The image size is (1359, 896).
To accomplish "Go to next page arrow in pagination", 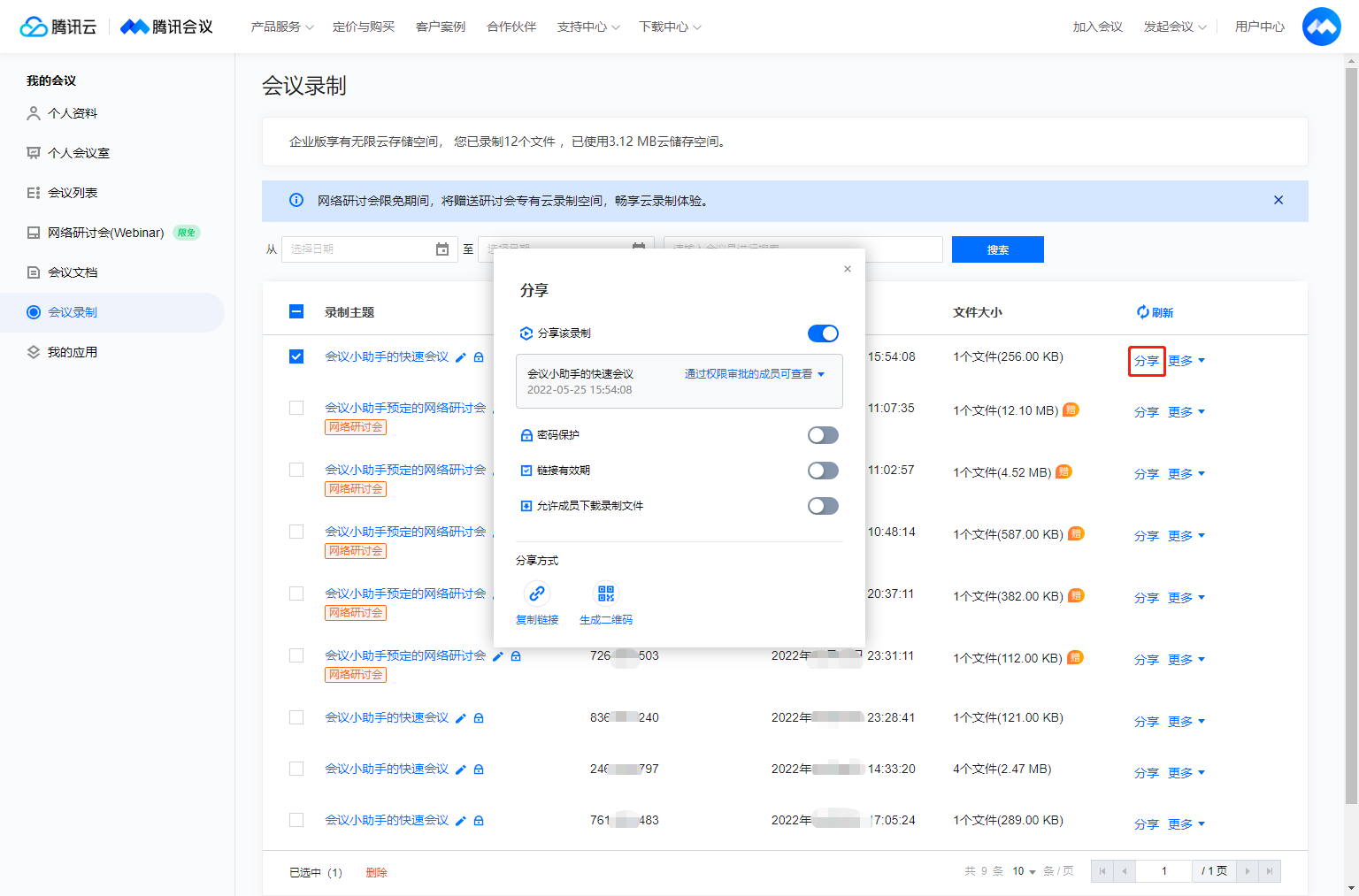I will pyautogui.click(x=1248, y=871).
